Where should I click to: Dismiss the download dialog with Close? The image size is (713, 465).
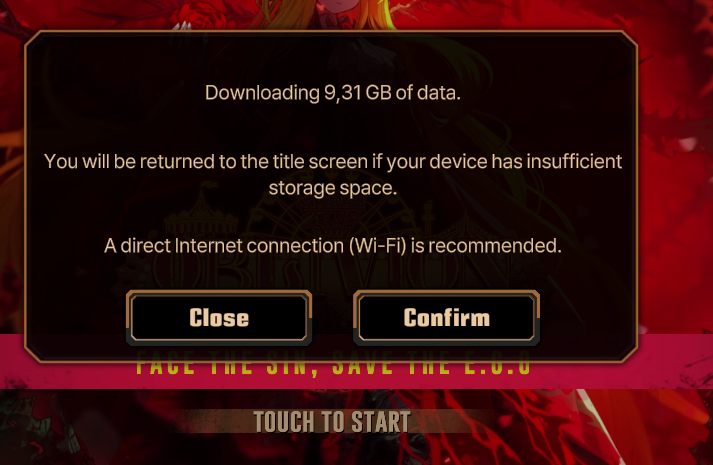219,318
